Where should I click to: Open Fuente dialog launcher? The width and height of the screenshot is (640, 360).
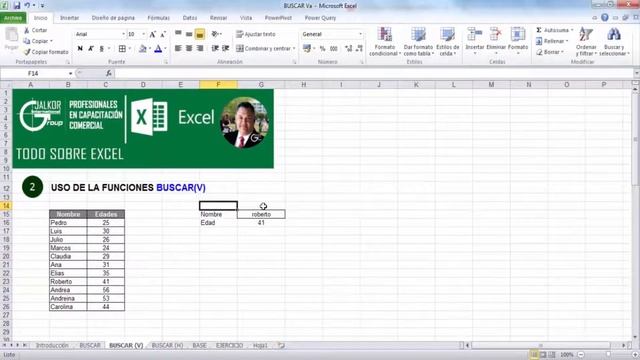[166, 62]
